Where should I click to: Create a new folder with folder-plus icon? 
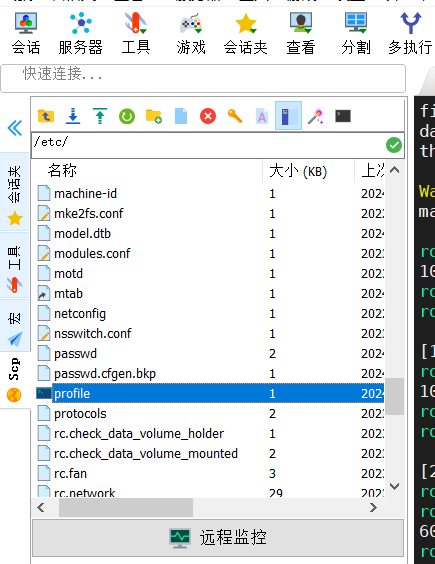154,116
